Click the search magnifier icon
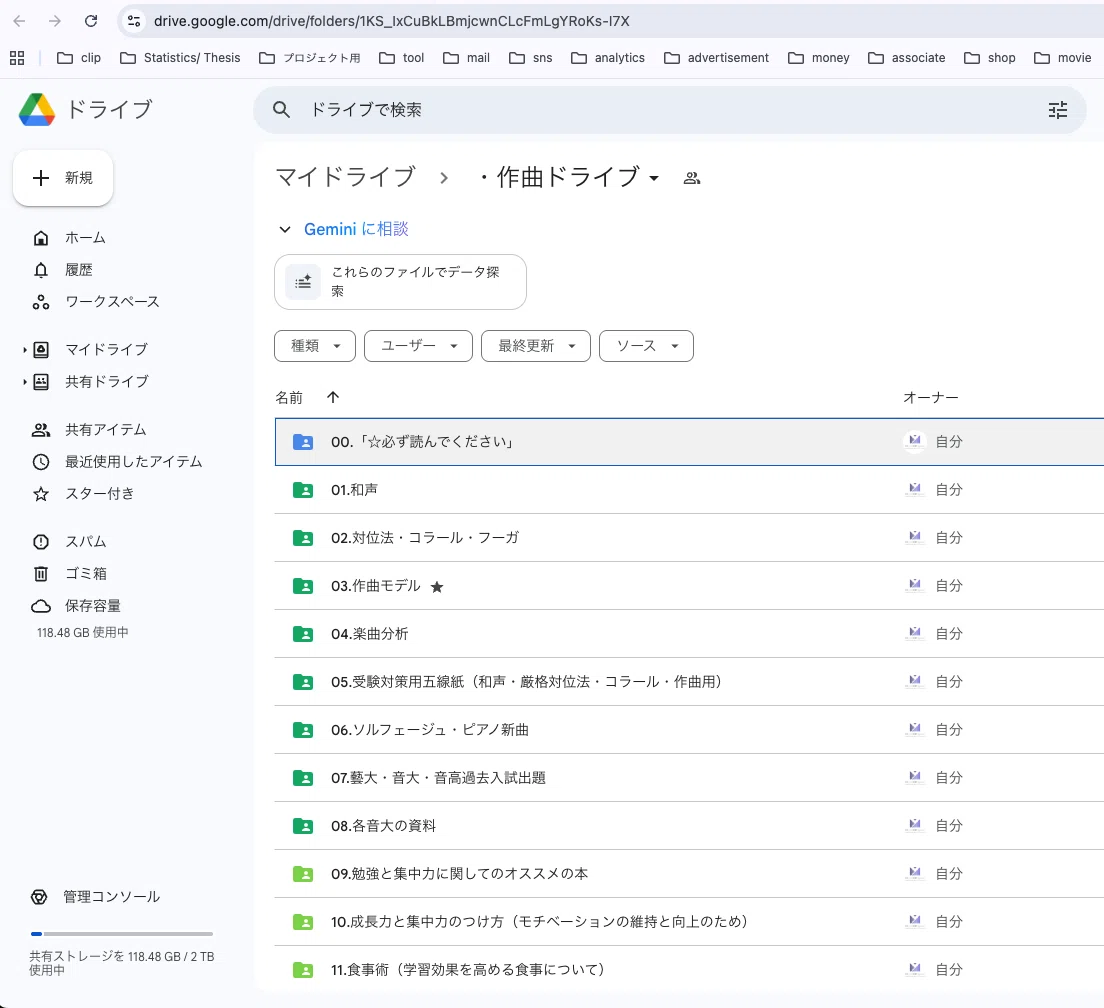Image resolution: width=1104 pixels, height=1008 pixels. click(x=281, y=110)
